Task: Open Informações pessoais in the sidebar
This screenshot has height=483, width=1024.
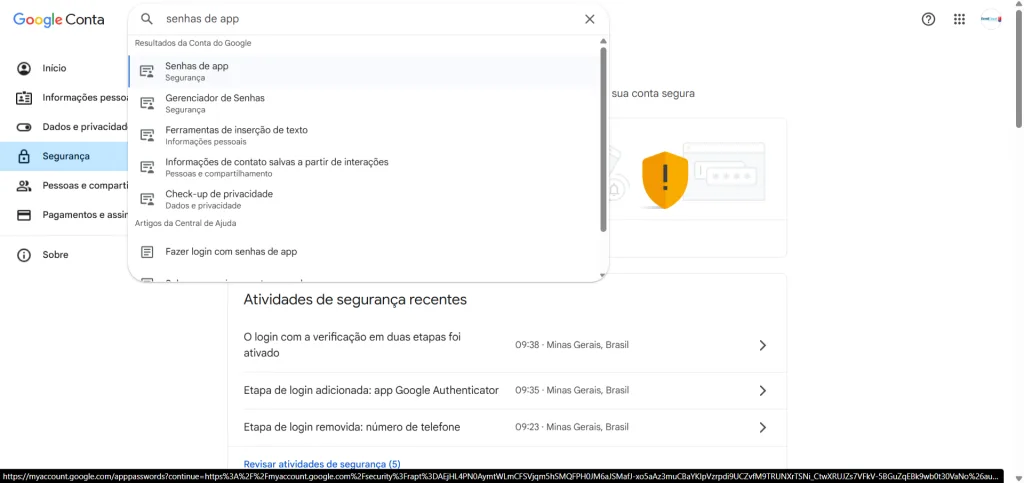Action: tap(64, 98)
